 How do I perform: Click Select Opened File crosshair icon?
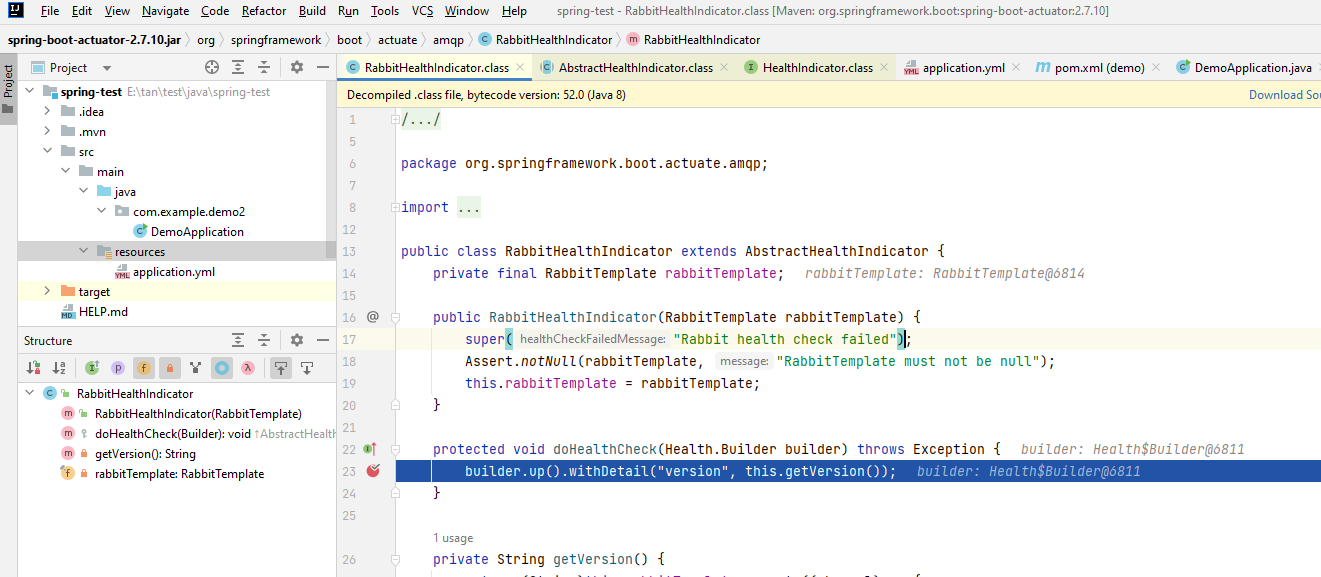pos(211,67)
